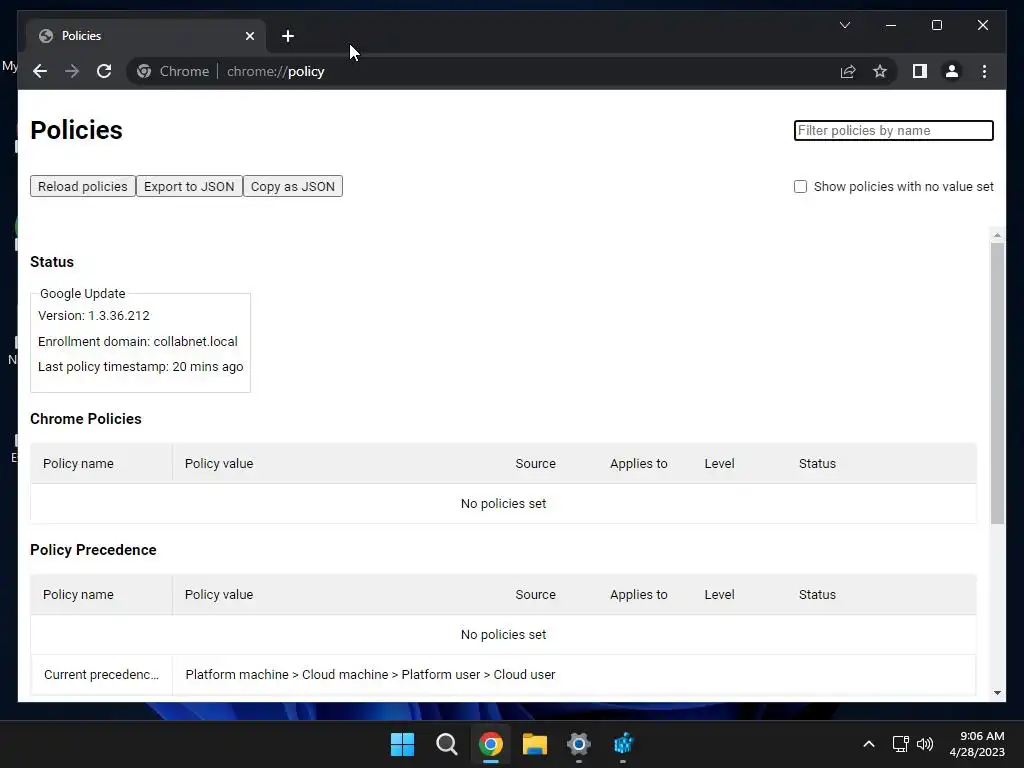This screenshot has width=1024, height=768.
Task: Click the blue cube app in taskbar
Action: [623, 744]
